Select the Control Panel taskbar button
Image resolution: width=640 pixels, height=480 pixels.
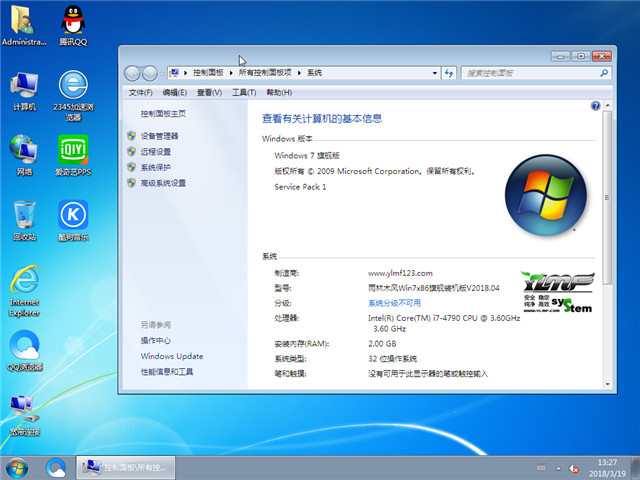coord(126,468)
